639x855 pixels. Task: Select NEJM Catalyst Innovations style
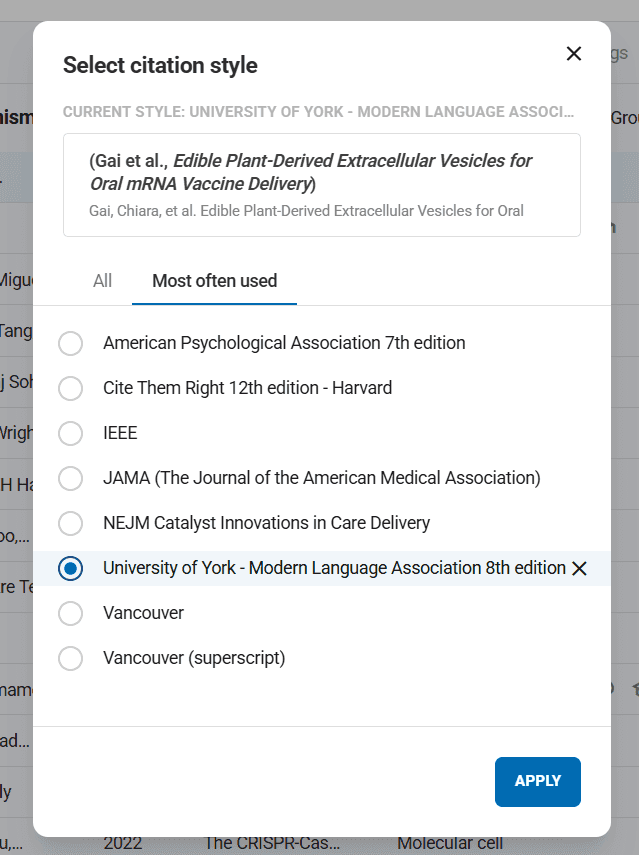click(x=71, y=523)
